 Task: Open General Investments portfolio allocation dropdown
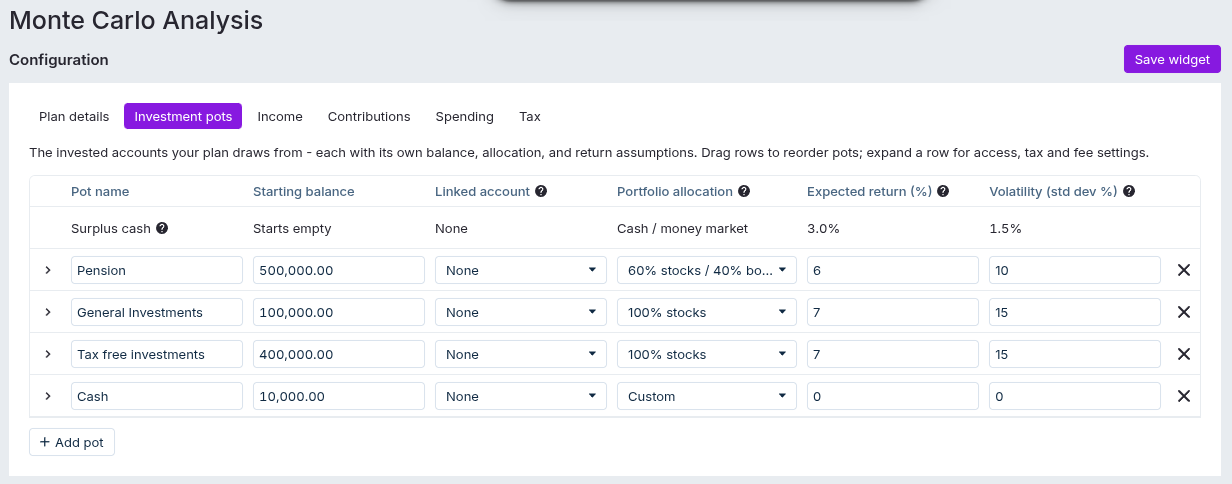tap(707, 312)
